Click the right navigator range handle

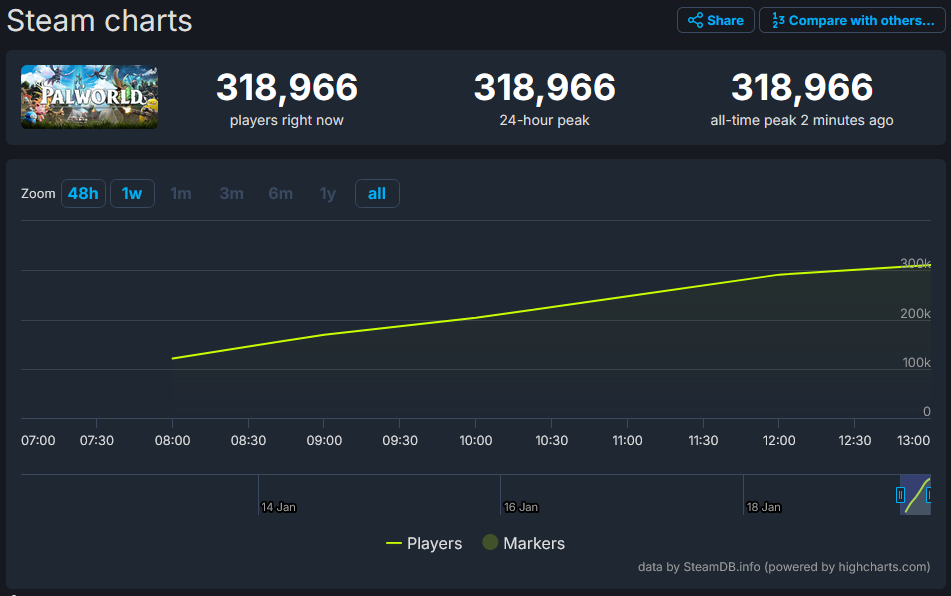click(x=929, y=495)
